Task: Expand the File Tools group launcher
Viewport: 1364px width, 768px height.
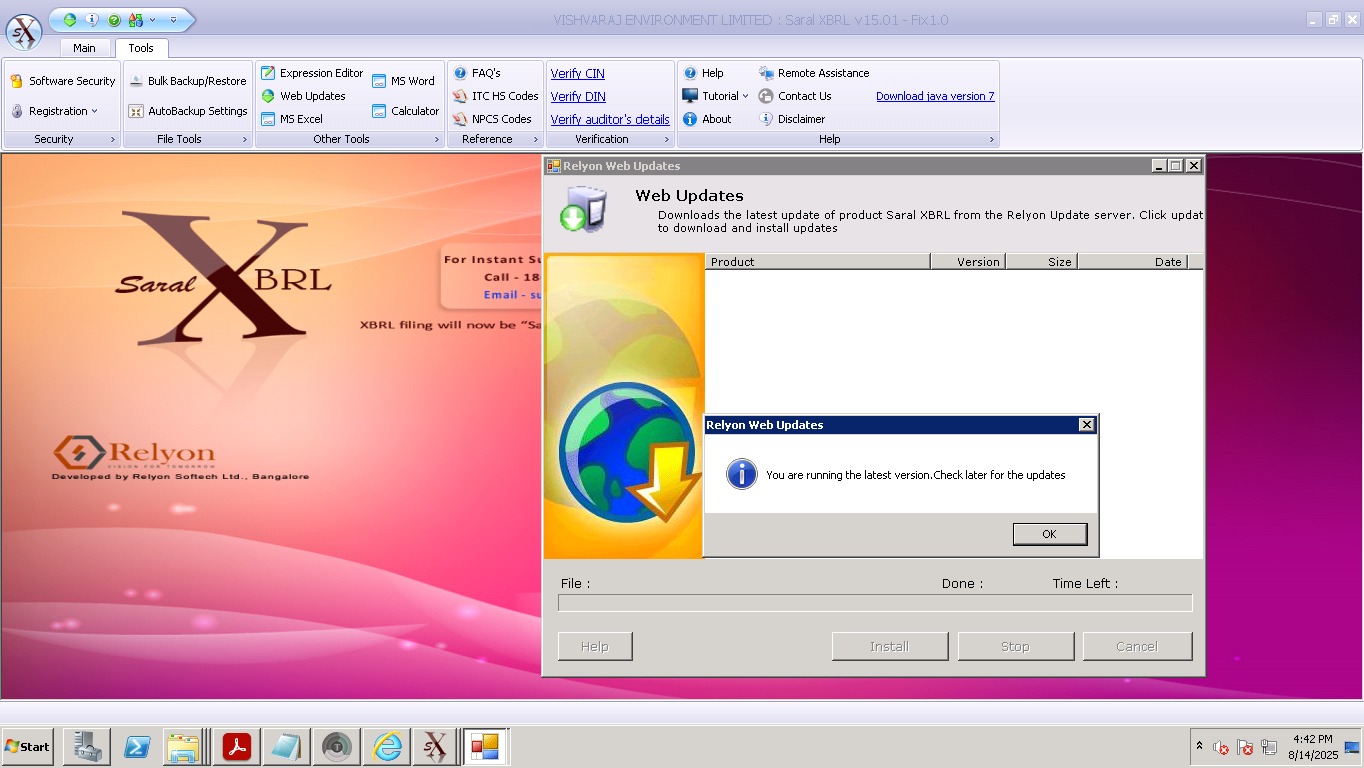Action: pyautogui.click(x=245, y=139)
